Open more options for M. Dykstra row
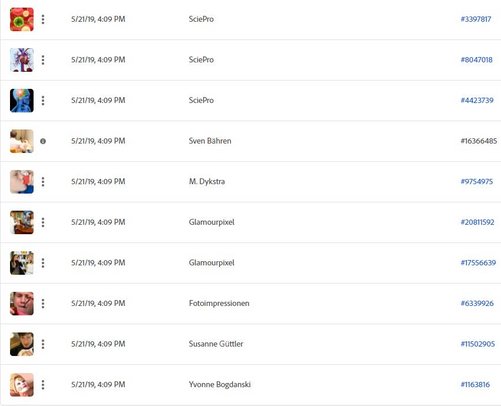Screen dimensions: 501x406 [x=43, y=182]
